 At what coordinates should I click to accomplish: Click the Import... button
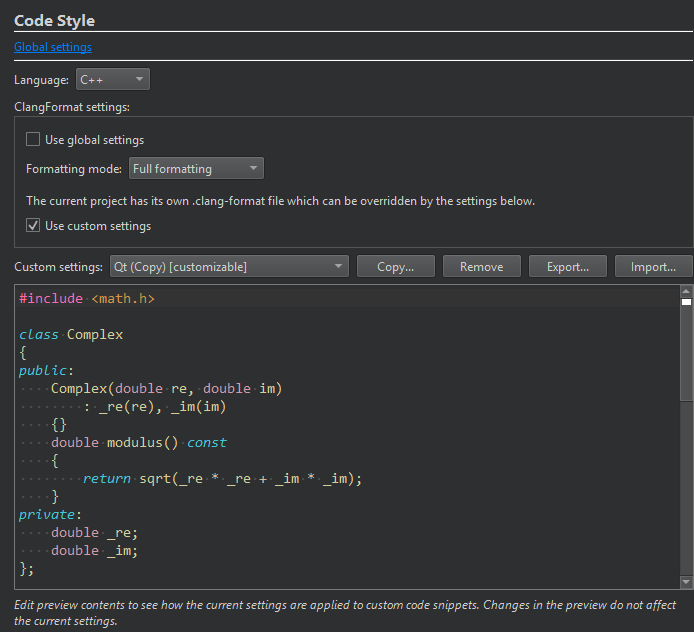(x=653, y=267)
